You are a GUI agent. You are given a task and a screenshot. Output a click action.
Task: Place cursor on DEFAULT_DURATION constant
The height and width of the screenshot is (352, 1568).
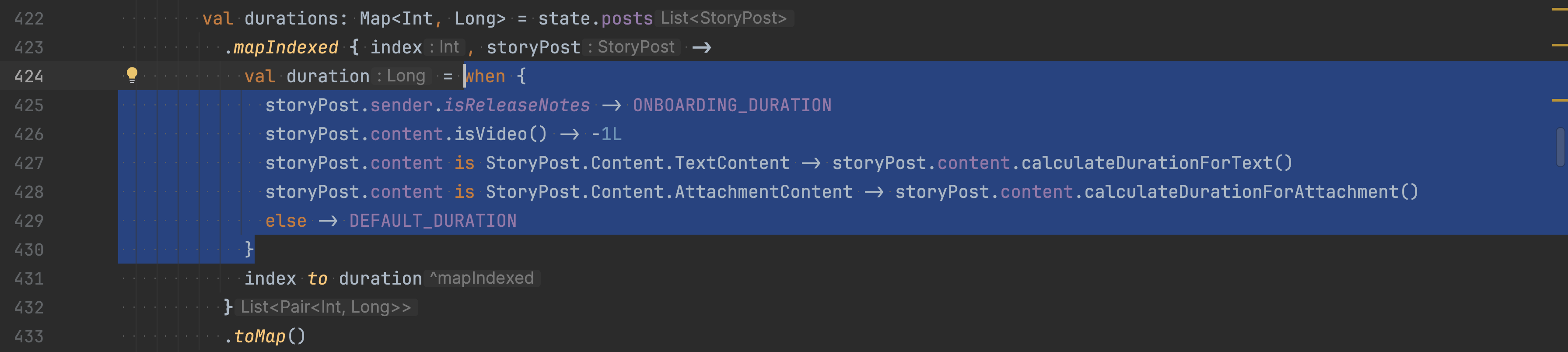[x=432, y=221]
